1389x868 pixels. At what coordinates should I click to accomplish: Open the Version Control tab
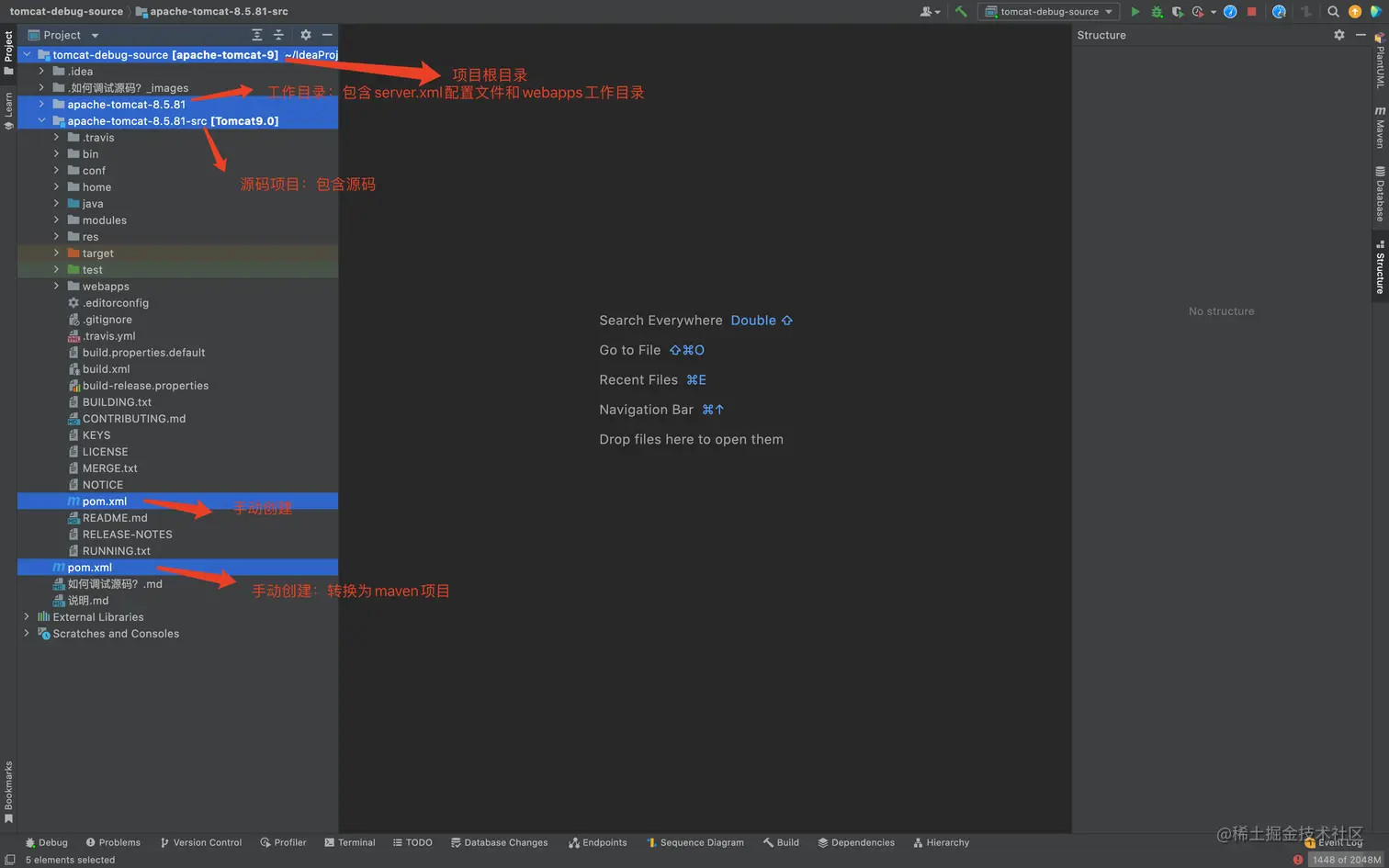point(200,842)
